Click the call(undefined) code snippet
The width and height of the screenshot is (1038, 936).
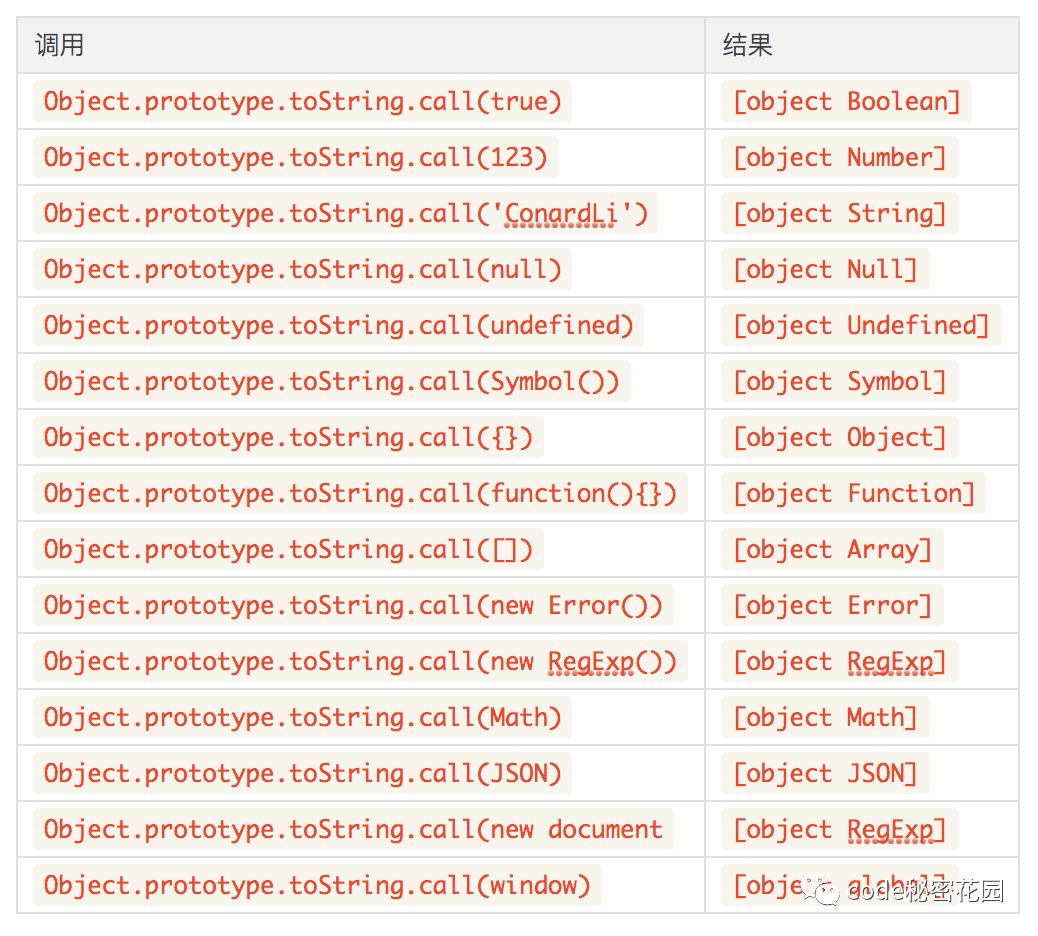click(x=338, y=325)
